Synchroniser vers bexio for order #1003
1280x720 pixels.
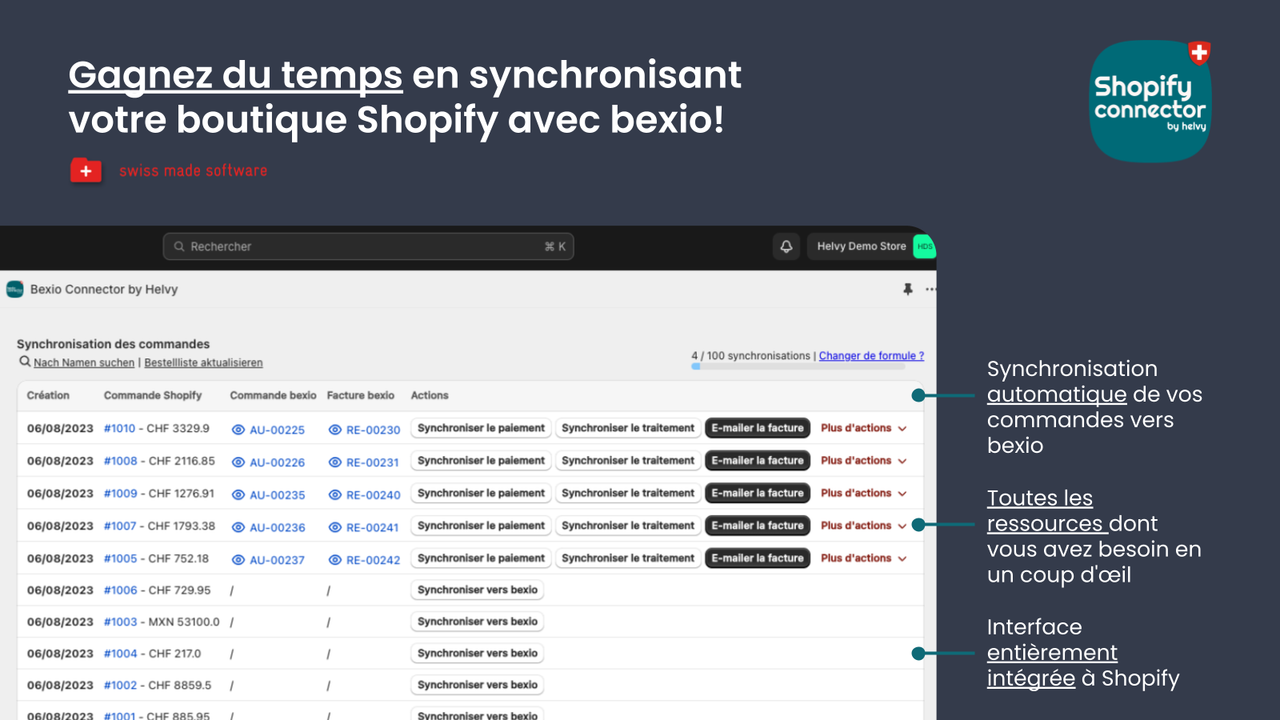[477, 621]
